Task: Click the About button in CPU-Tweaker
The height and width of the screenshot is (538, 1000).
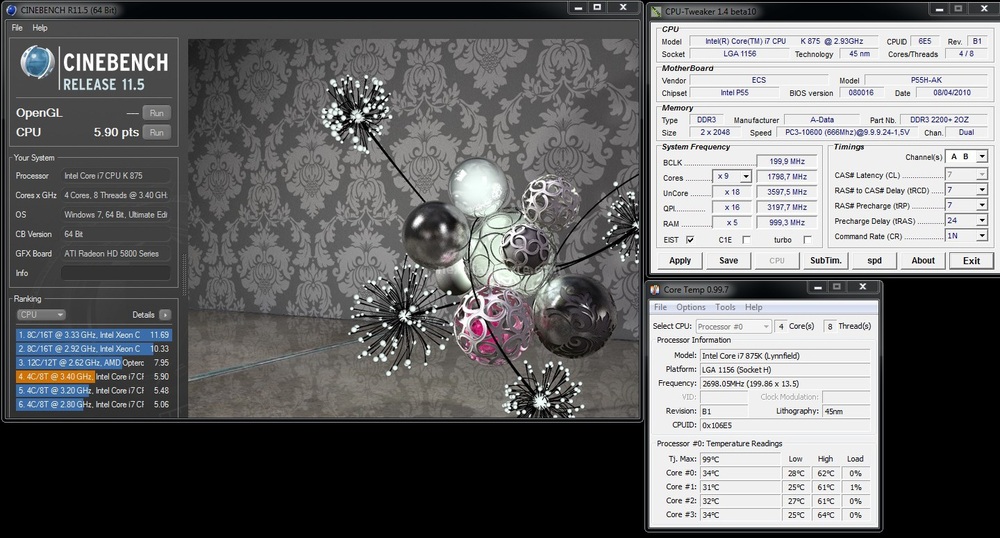Action: (x=923, y=261)
